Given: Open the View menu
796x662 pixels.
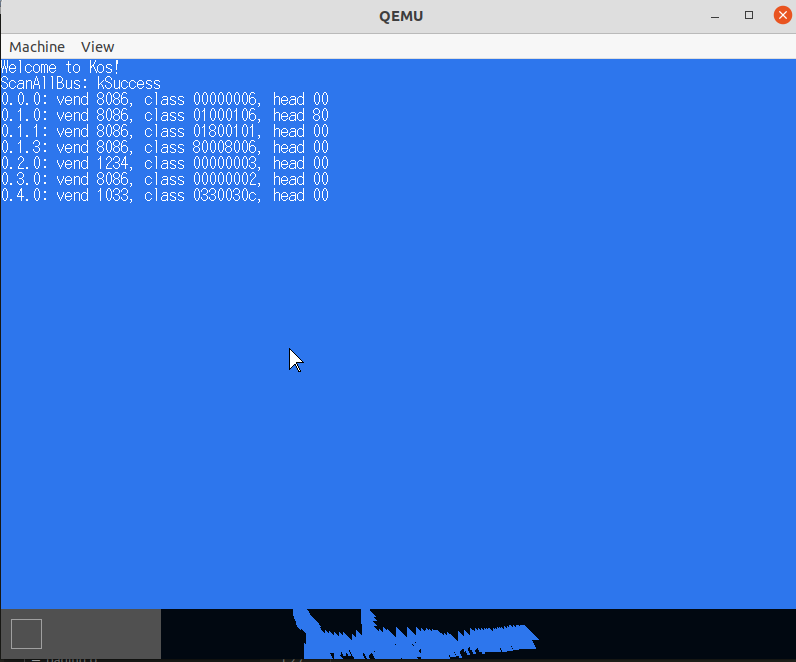Looking at the screenshot, I should [x=97, y=47].
